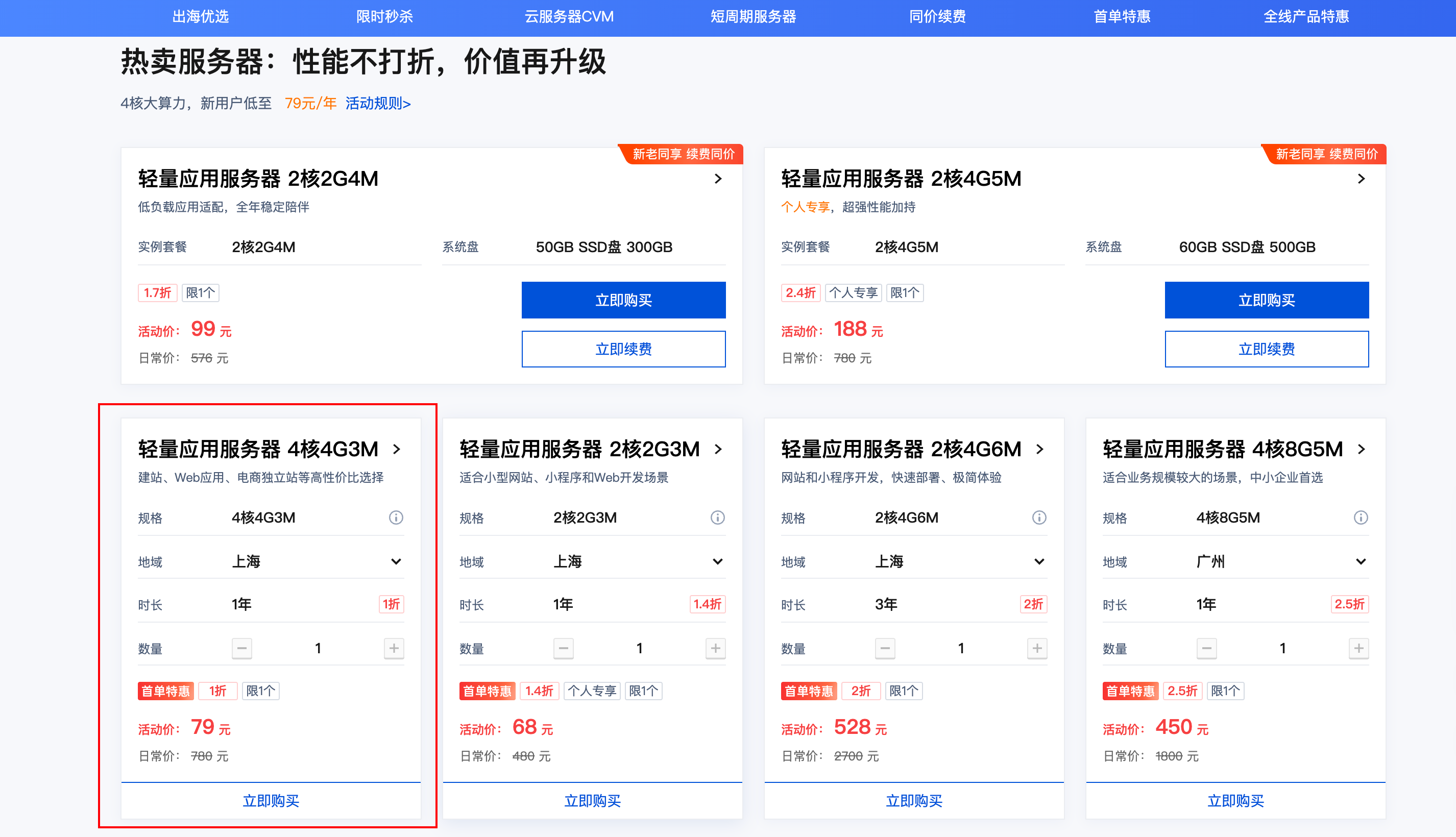The image size is (1456, 837).
Task: Expand the 上海 region dropdown for 4核4G3M
Action: tap(396, 561)
